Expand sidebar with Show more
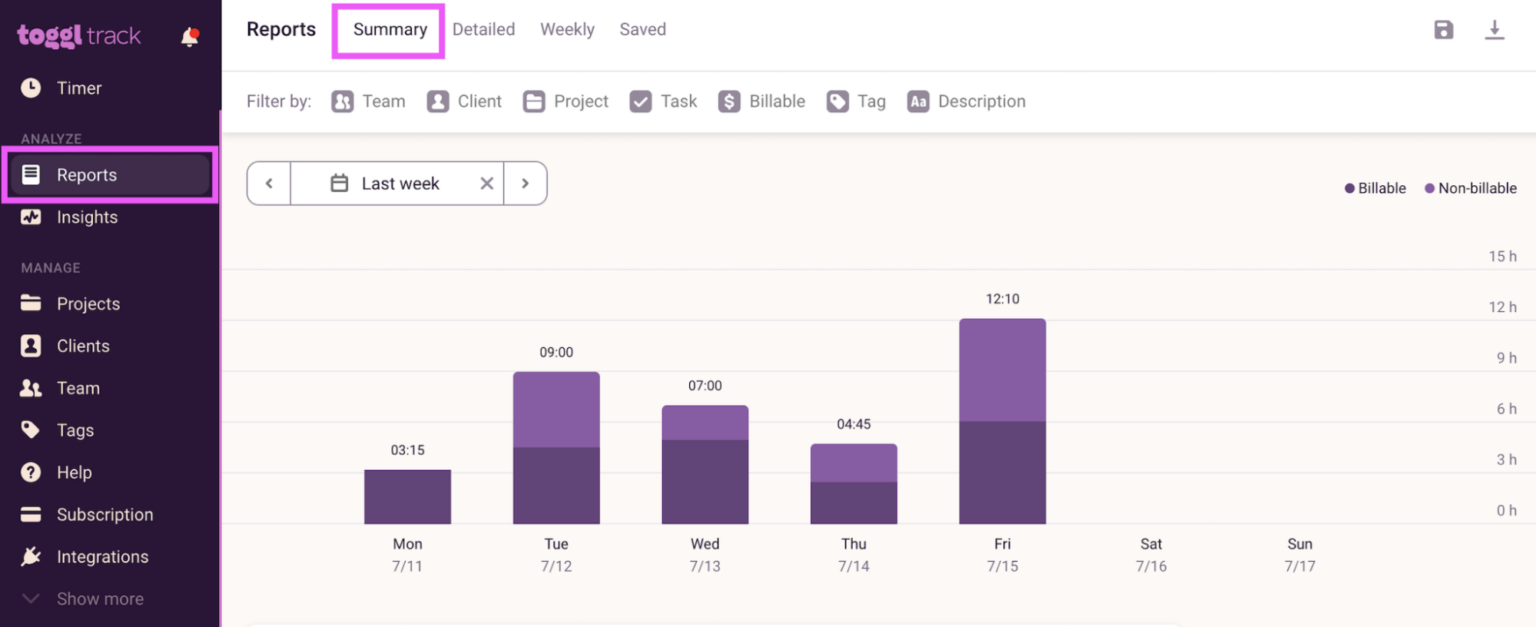The width and height of the screenshot is (1536, 627). [x=99, y=599]
